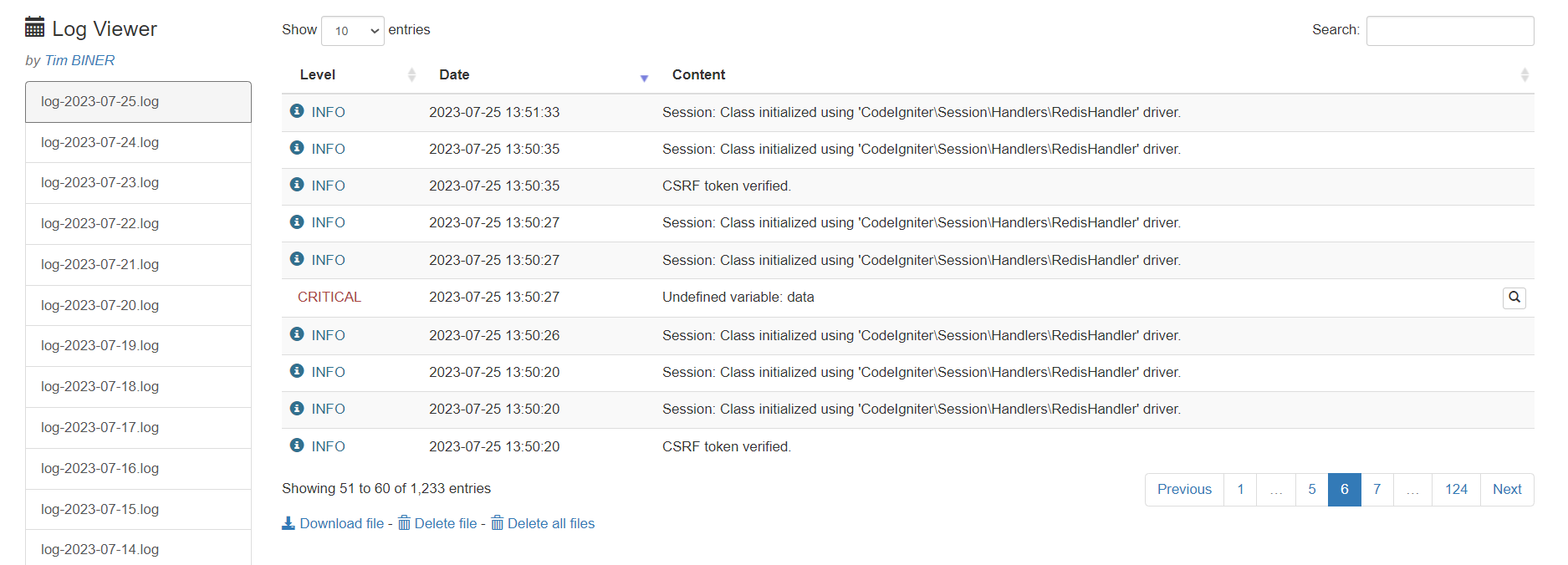
Task: Open the Tim BINER author link
Action: (79, 61)
